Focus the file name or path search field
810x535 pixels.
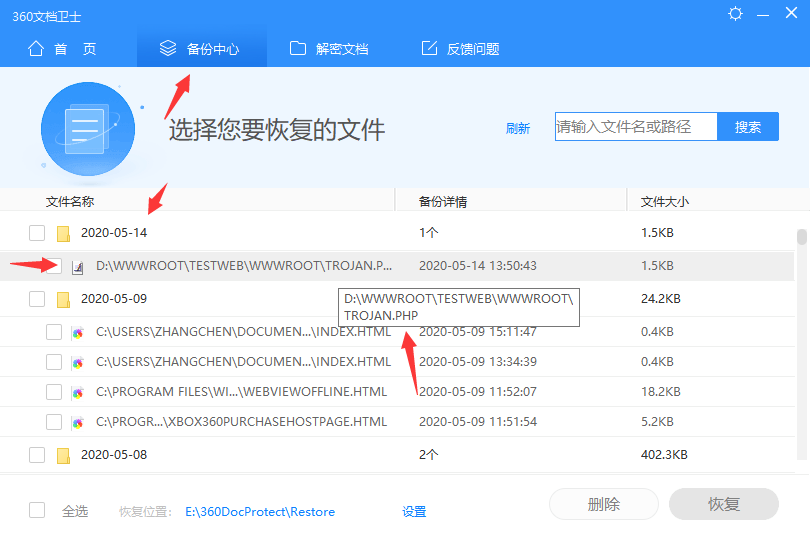click(x=636, y=127)
